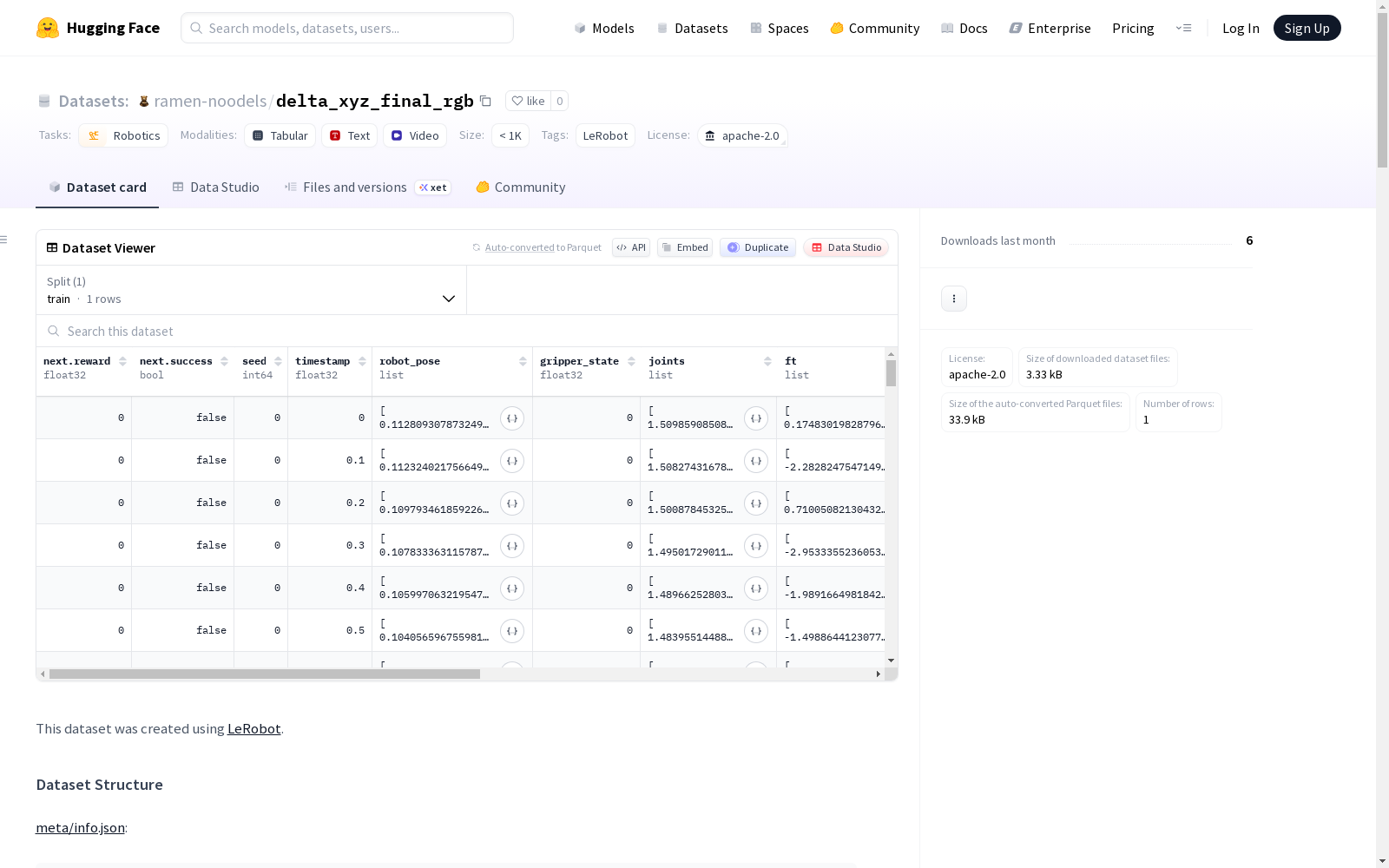The height and width of the screenshot is (868, 1389).
Task: Open the dataset Community tab
Action: (x=521, y=187)
